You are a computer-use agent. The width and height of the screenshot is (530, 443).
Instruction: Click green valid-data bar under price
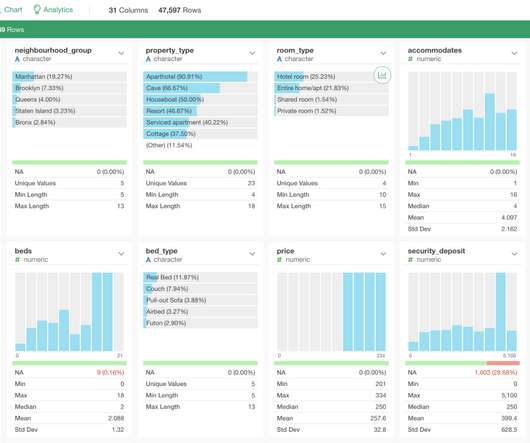pyautogui.click(x=331, y=363)
